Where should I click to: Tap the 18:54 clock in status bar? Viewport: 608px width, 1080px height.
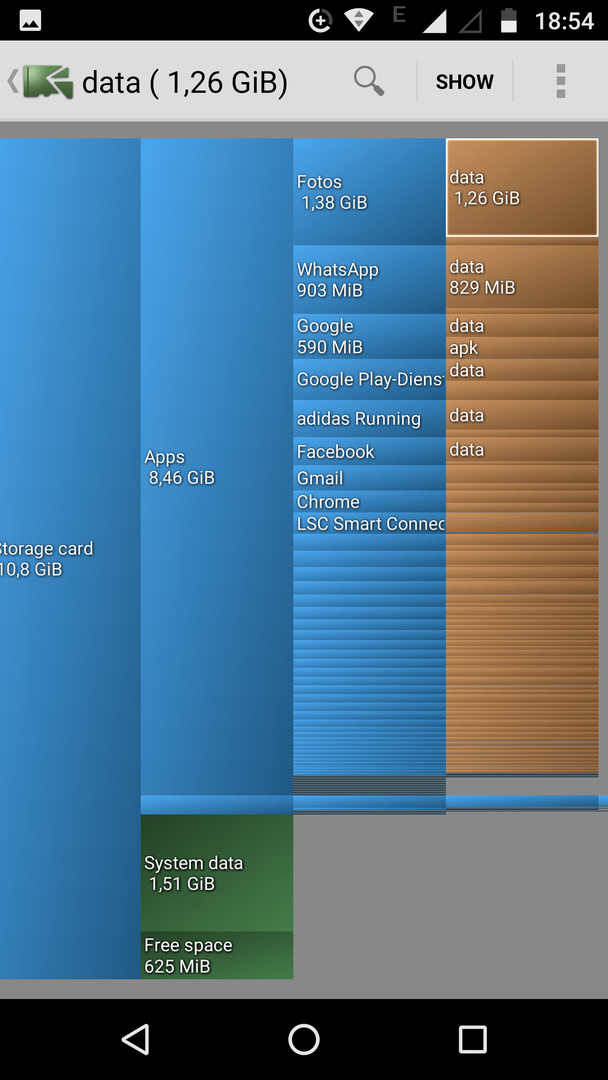[x=564, y=21]
